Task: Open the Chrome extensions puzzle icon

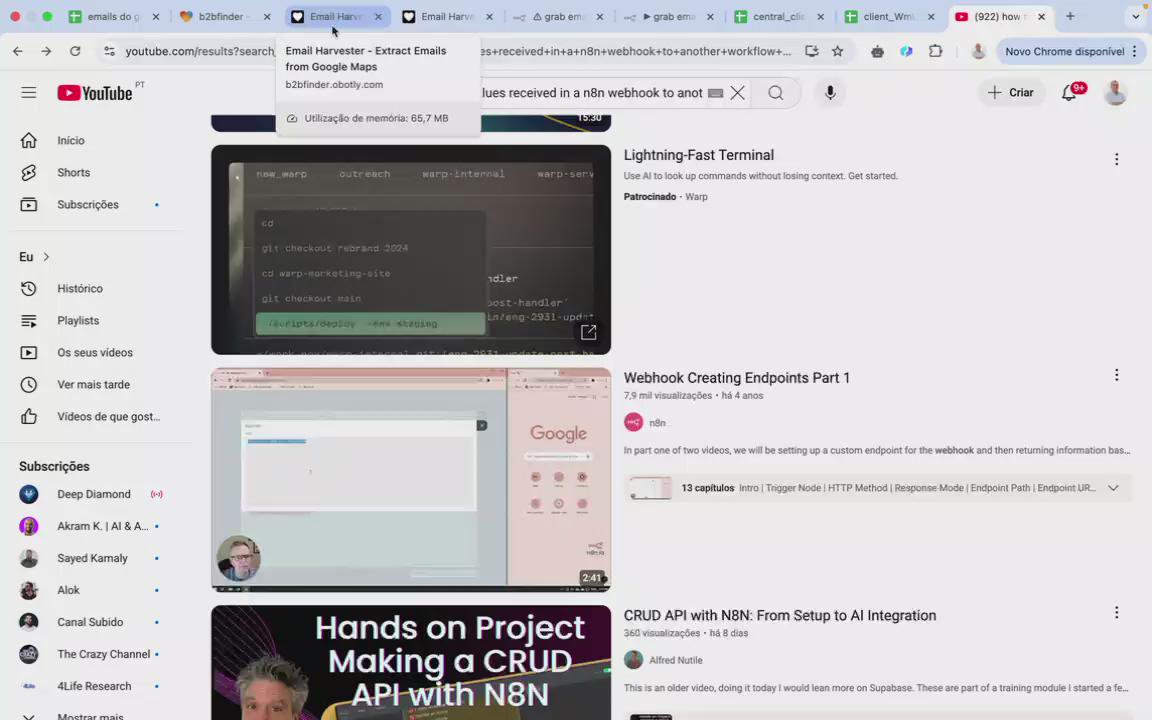Action: pos(935,51)
